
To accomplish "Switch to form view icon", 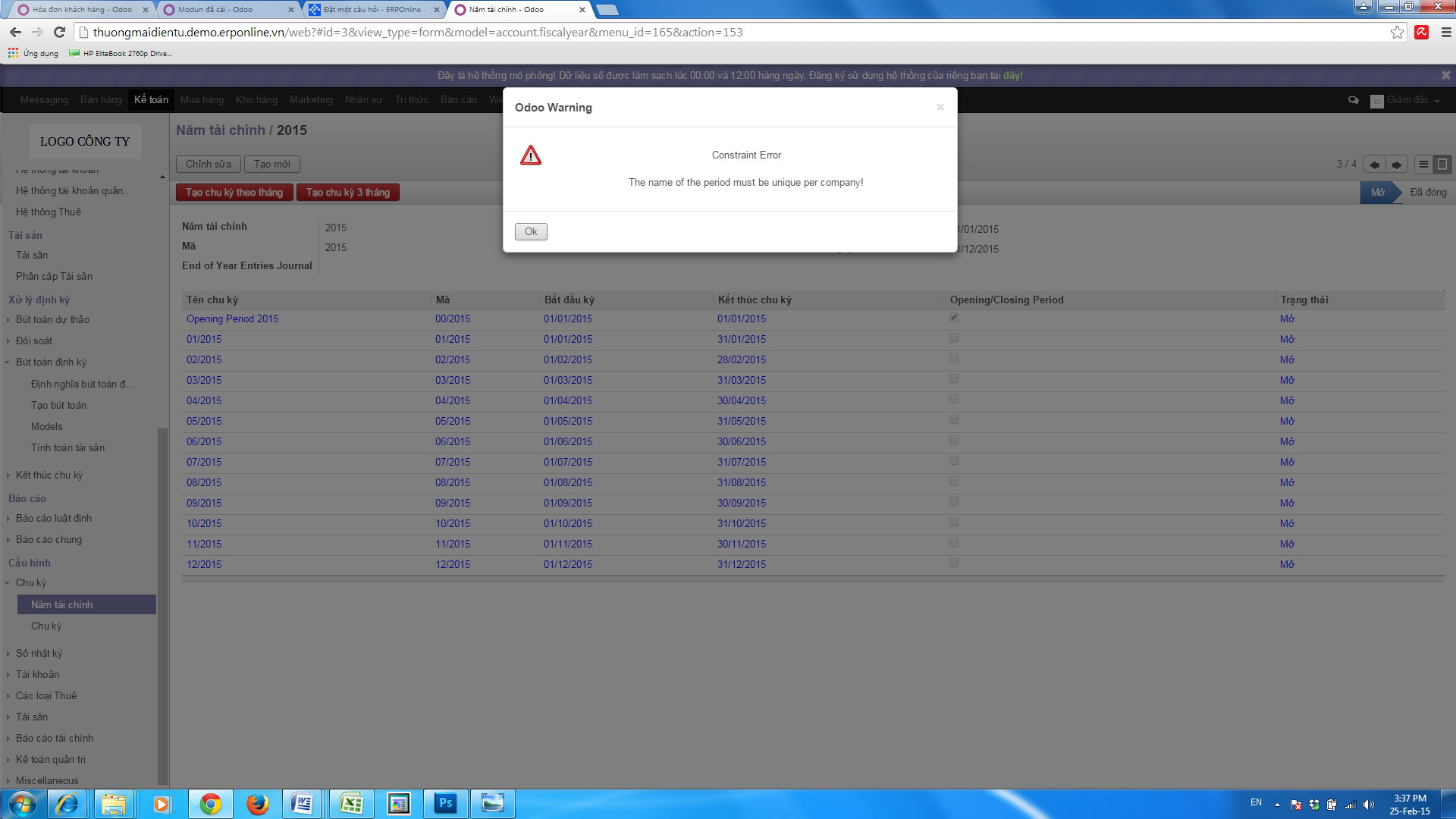I will pyautogui.click(x=1442, y=165).
